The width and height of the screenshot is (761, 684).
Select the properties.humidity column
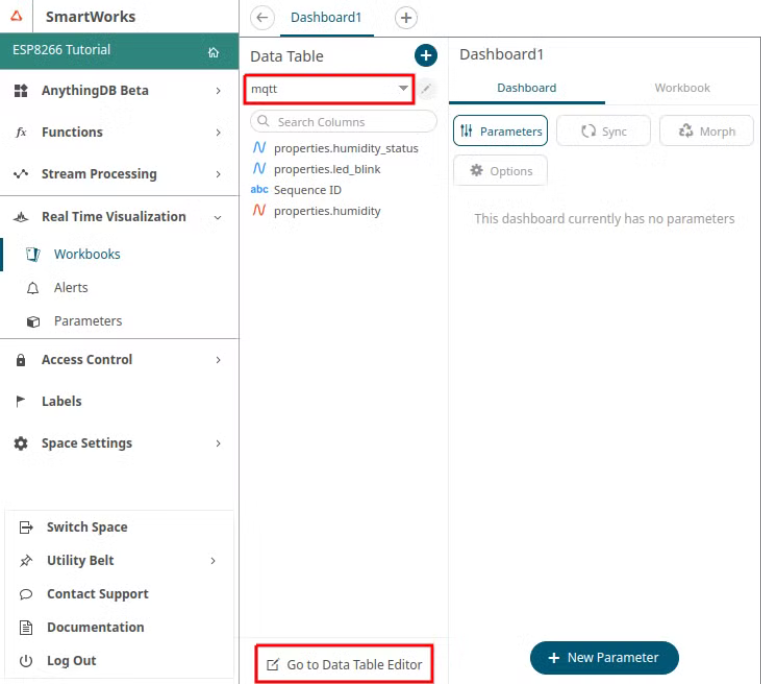pos(326,211)
